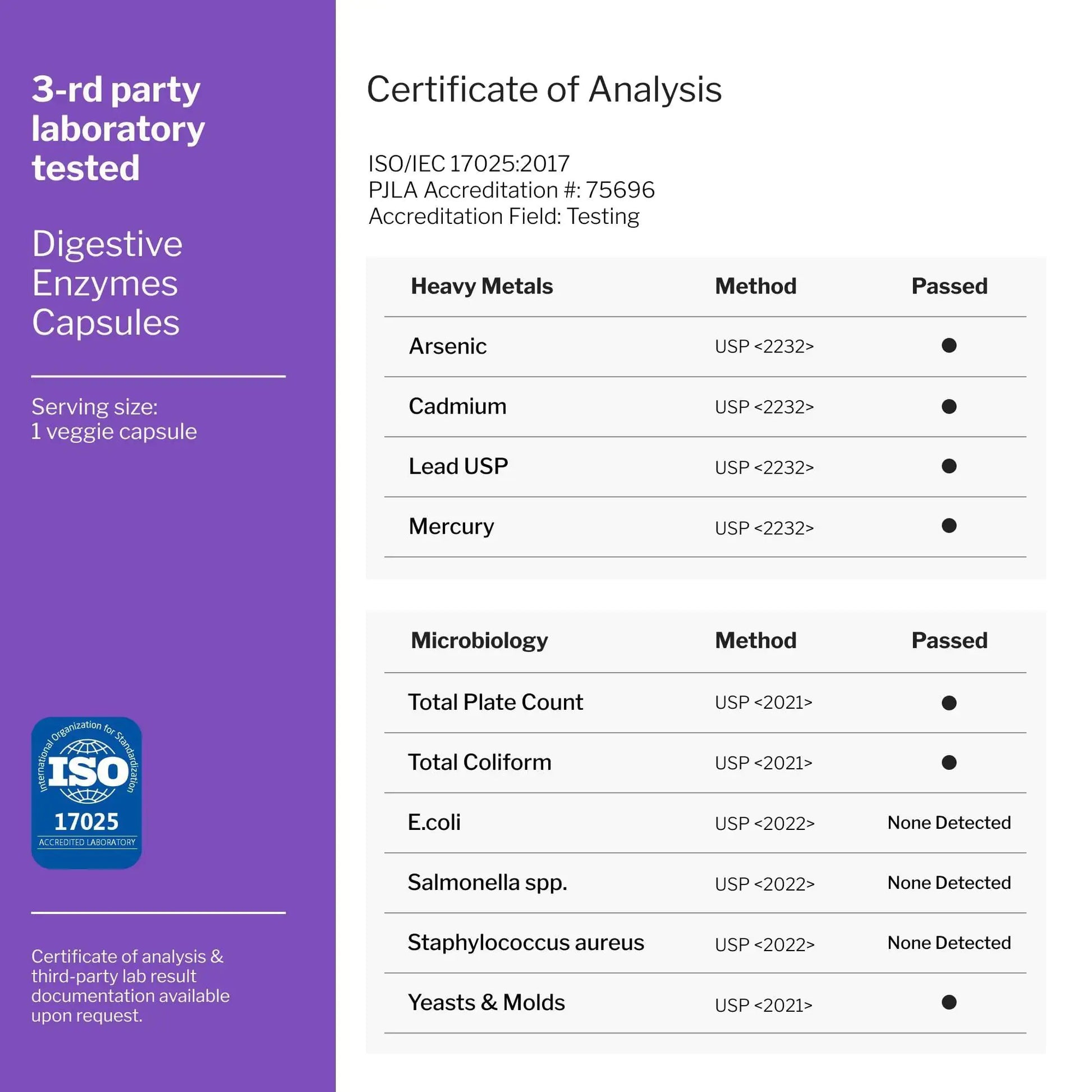Click None Detected for Staphylococcus aureus
The image size is (1092, 1092).
[949, 942]
